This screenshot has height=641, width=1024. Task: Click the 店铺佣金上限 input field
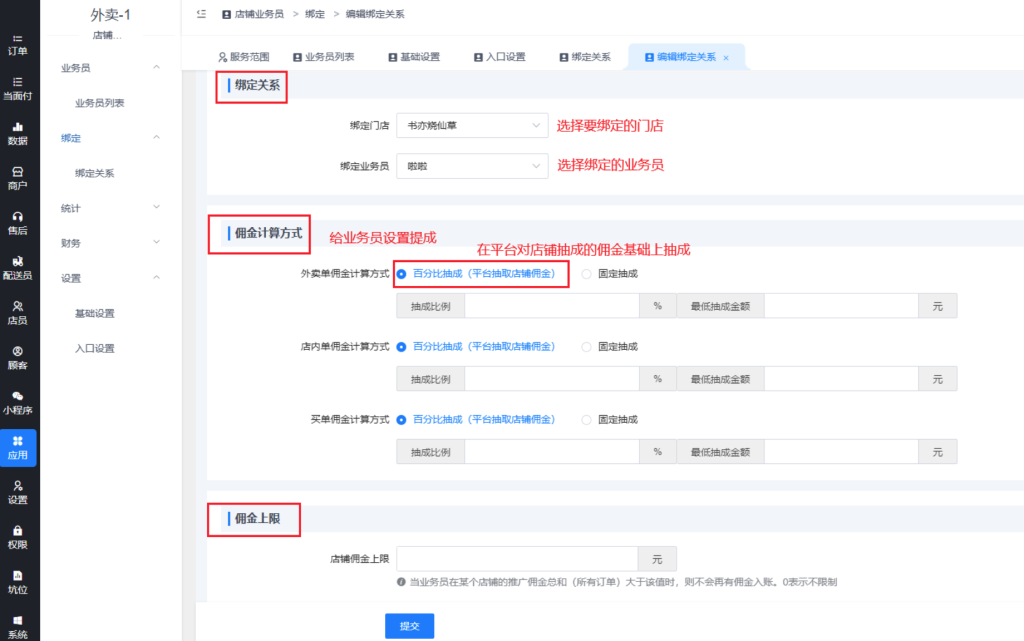click(x=517, y=559)
